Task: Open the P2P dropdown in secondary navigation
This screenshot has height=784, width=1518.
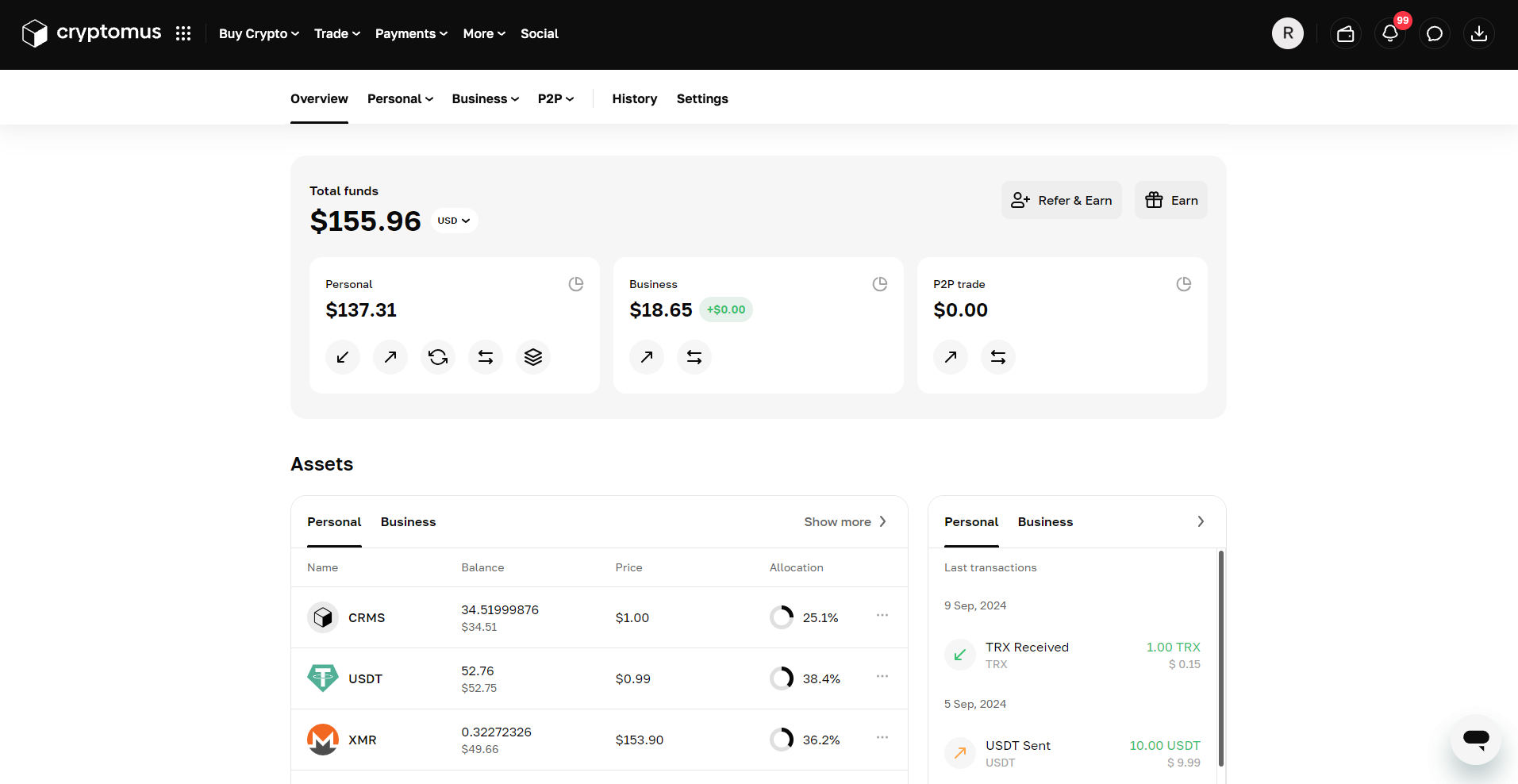Action: tap(555, 98)
